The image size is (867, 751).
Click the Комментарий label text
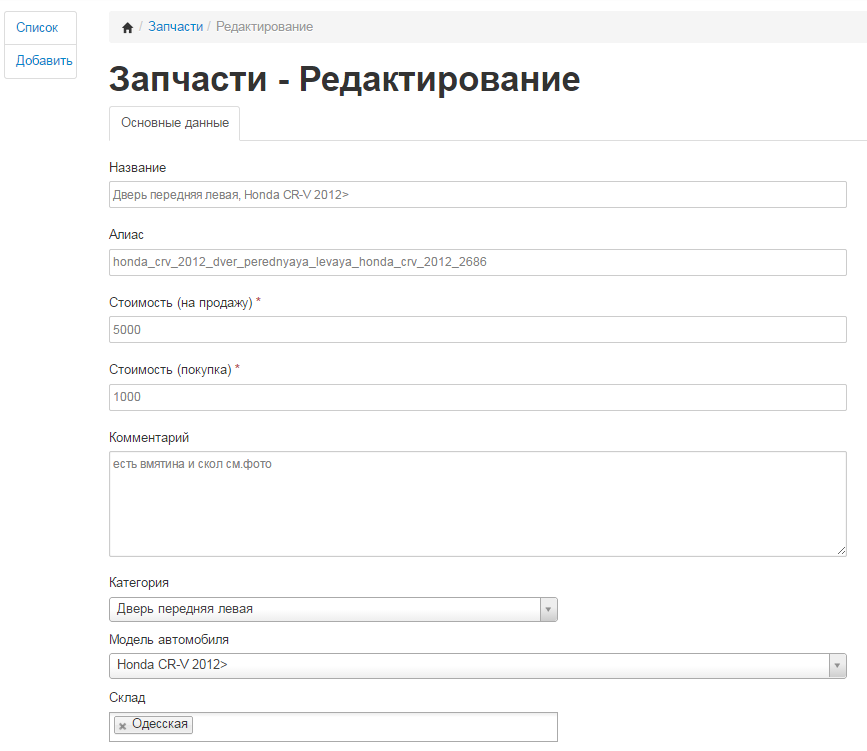[x=149, y=437]
